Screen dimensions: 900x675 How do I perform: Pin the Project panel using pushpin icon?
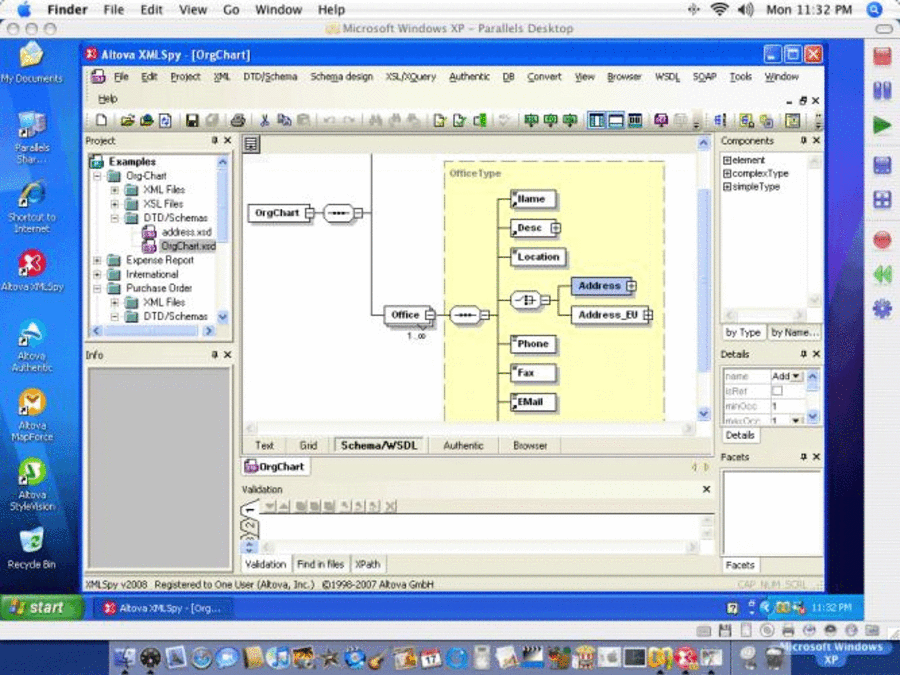point(215,140)
